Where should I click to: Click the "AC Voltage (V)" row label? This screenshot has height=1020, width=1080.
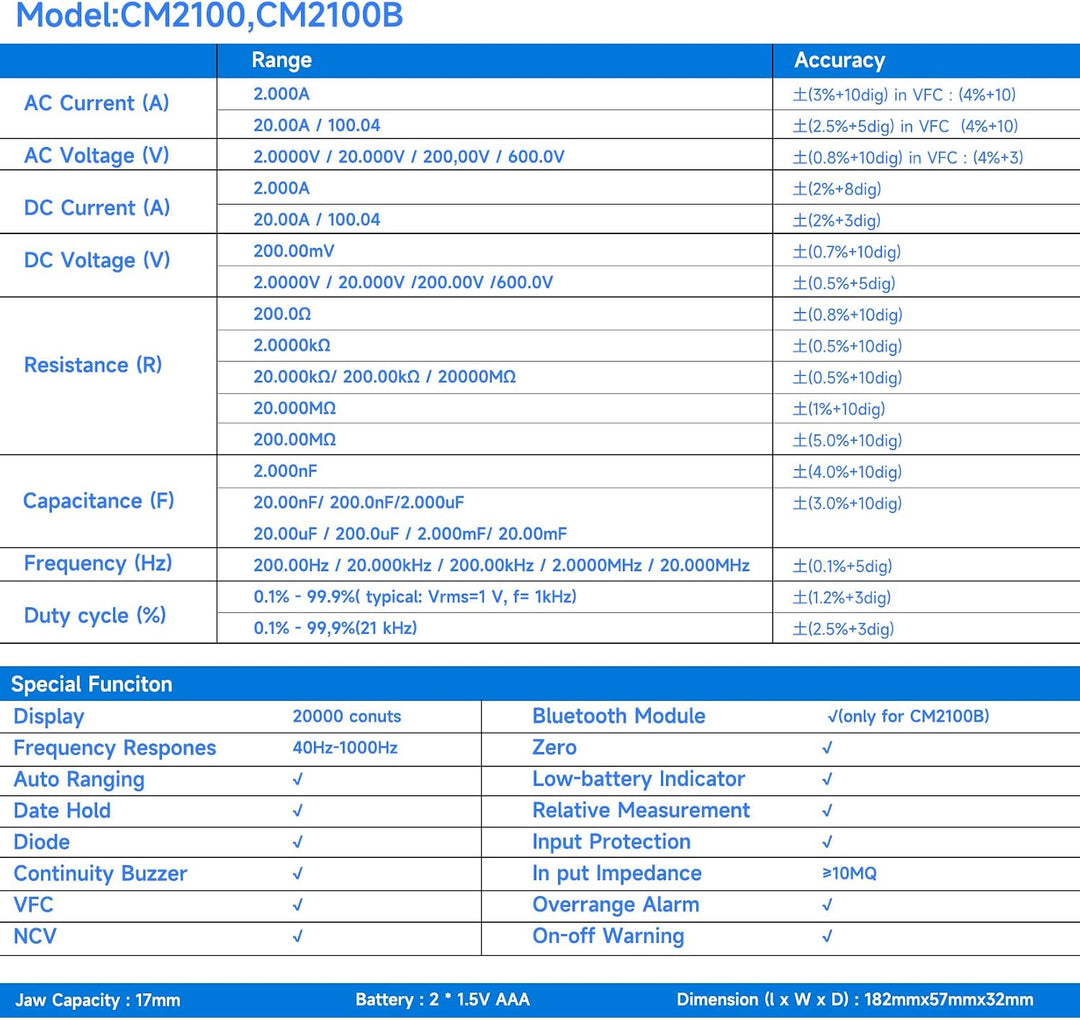pos(96,156)
